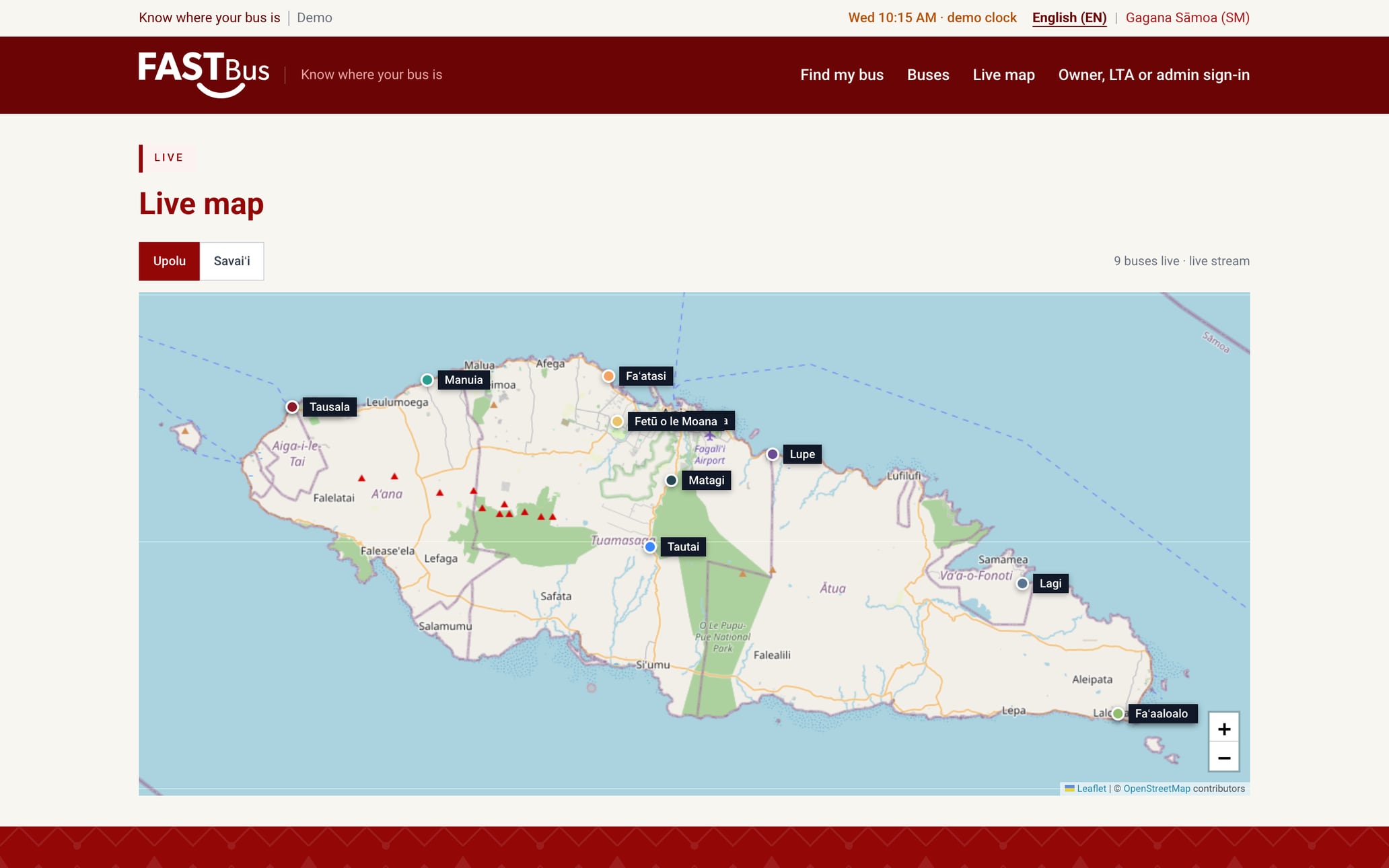Image resolution: width=1389 pixels, height=868 pixels.
Task: Click the FASTBus logo
Action: point(204,75)
